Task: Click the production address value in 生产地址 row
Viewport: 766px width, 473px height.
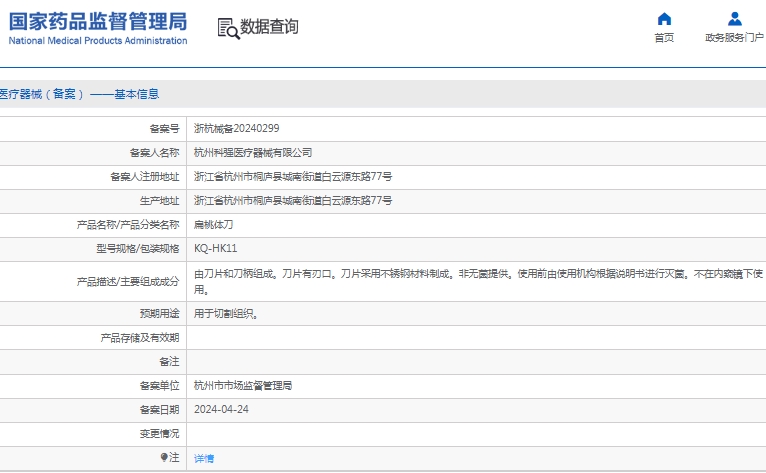Action: [x=293, y=201]
